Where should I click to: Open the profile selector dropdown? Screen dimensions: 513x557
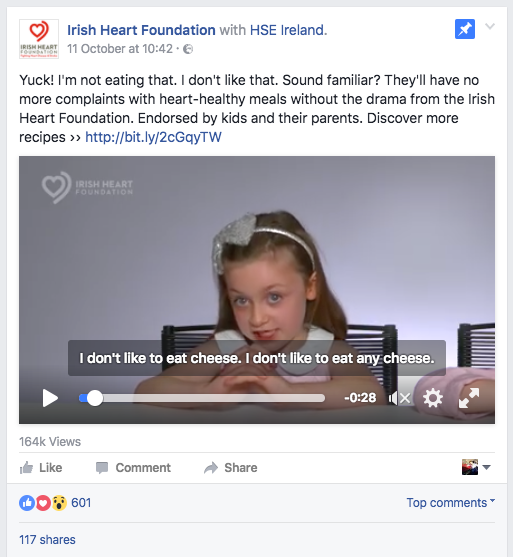point(476,467)
